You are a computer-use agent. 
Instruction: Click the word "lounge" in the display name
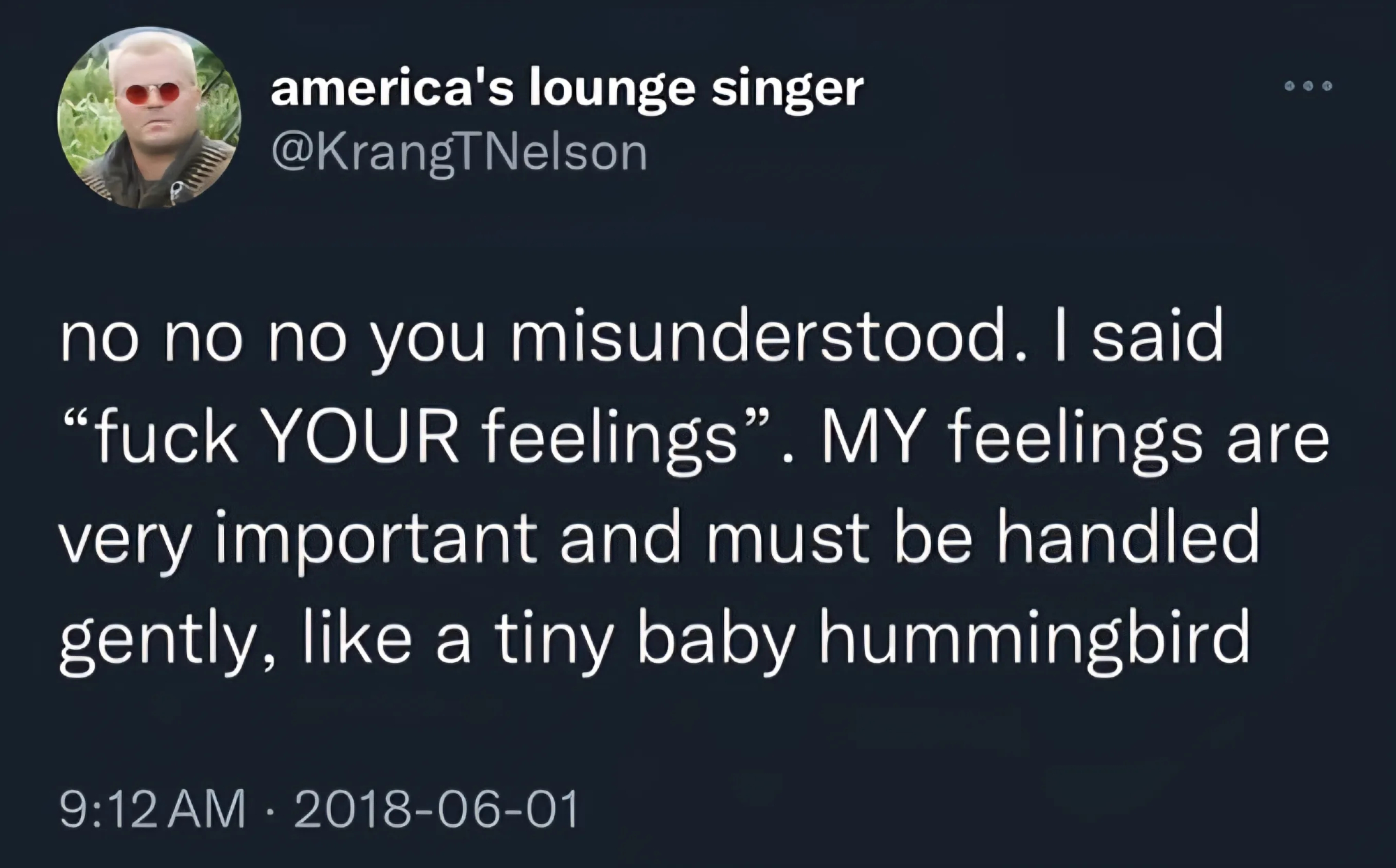coord(613,90)
